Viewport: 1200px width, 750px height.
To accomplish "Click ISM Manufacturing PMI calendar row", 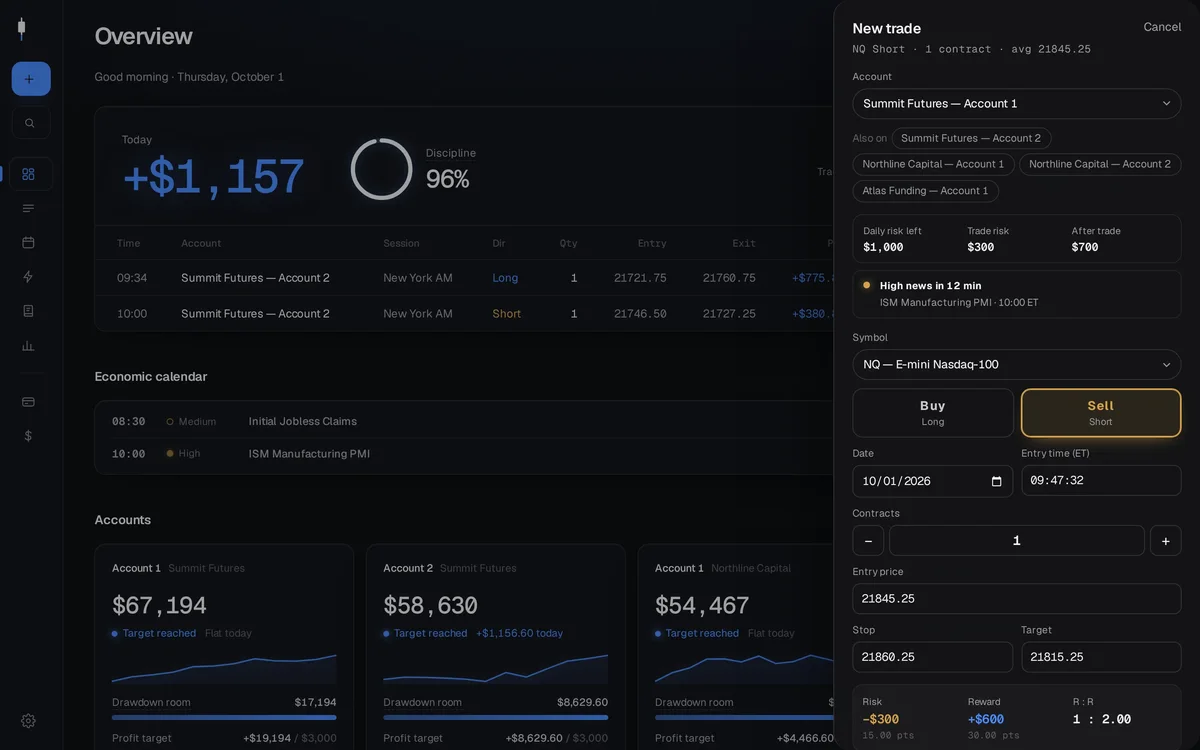I will coord(465,454).
